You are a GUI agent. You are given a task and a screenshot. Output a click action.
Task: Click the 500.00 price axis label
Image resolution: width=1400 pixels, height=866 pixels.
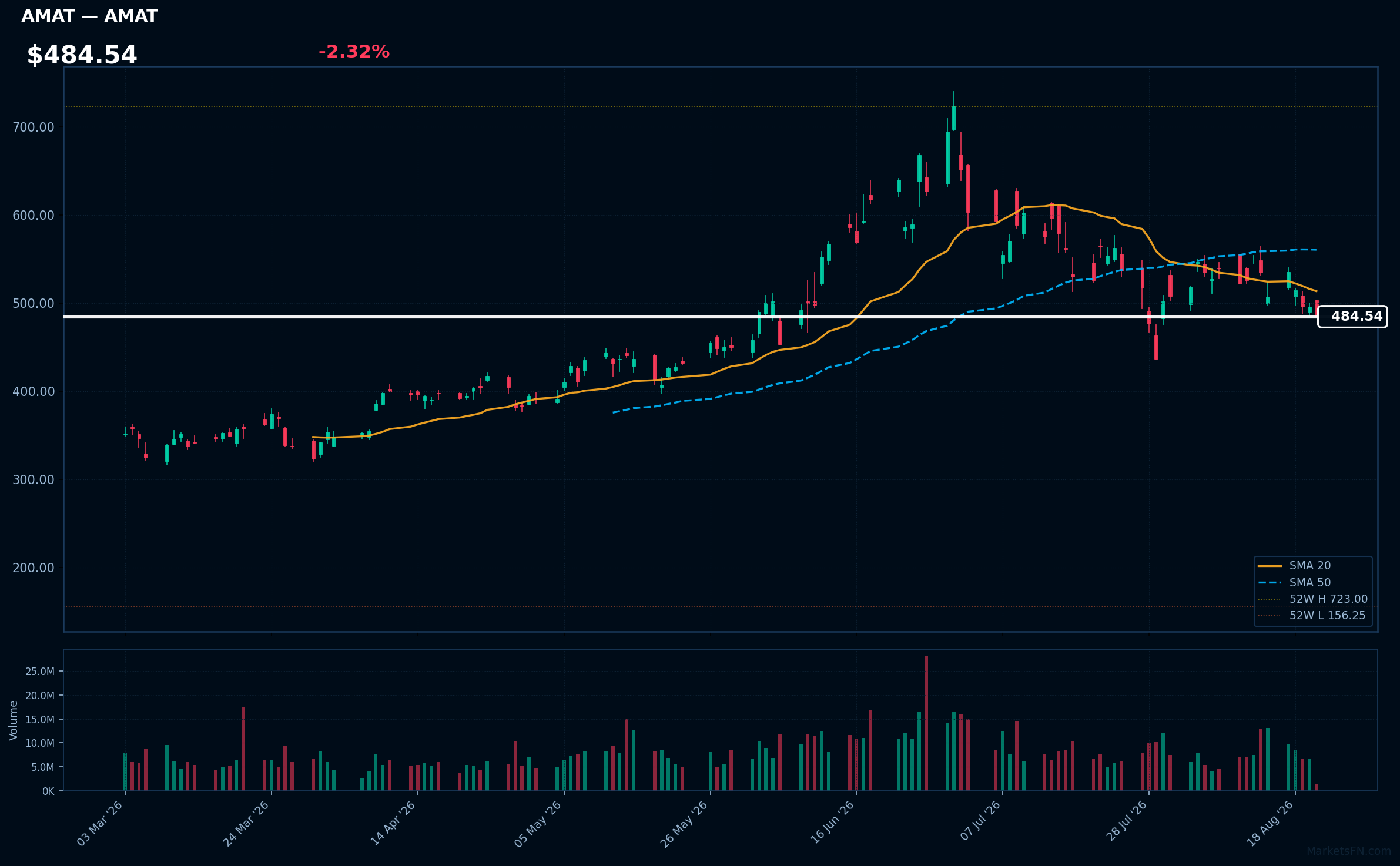[34, 304]
